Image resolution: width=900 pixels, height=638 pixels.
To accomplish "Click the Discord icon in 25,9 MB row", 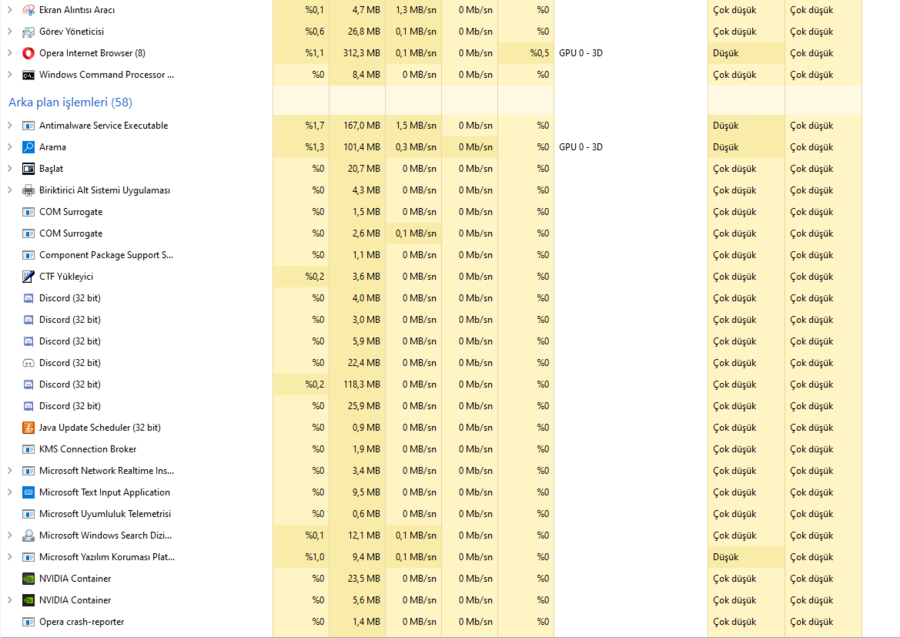I will point(28,406).
